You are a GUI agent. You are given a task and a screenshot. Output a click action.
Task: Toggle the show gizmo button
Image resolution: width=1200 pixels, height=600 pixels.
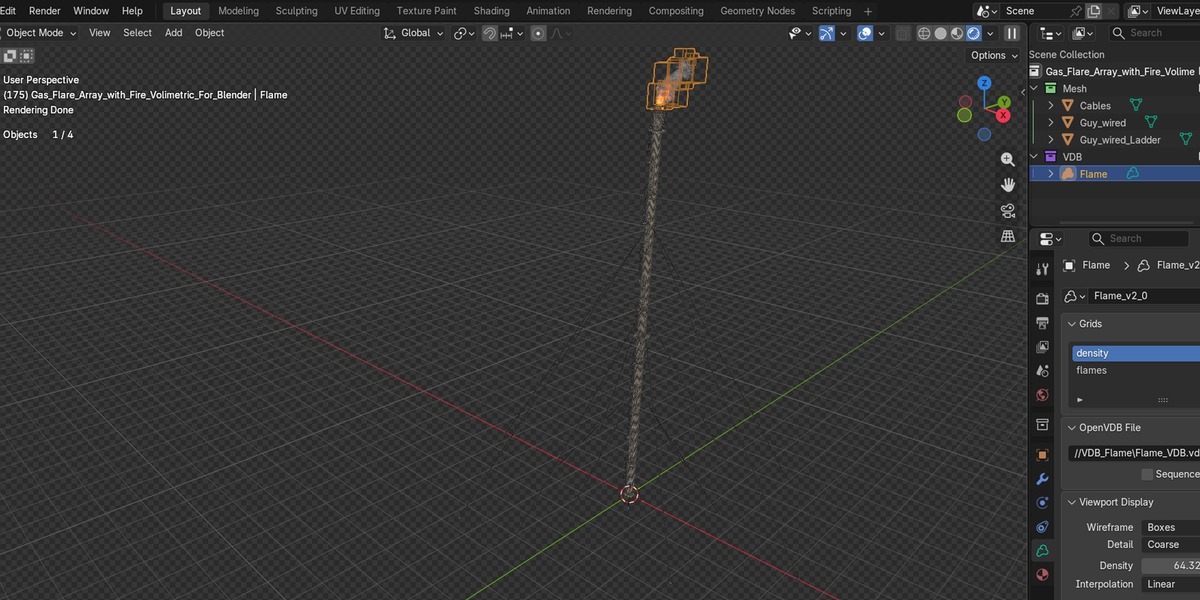click(826, 33)
